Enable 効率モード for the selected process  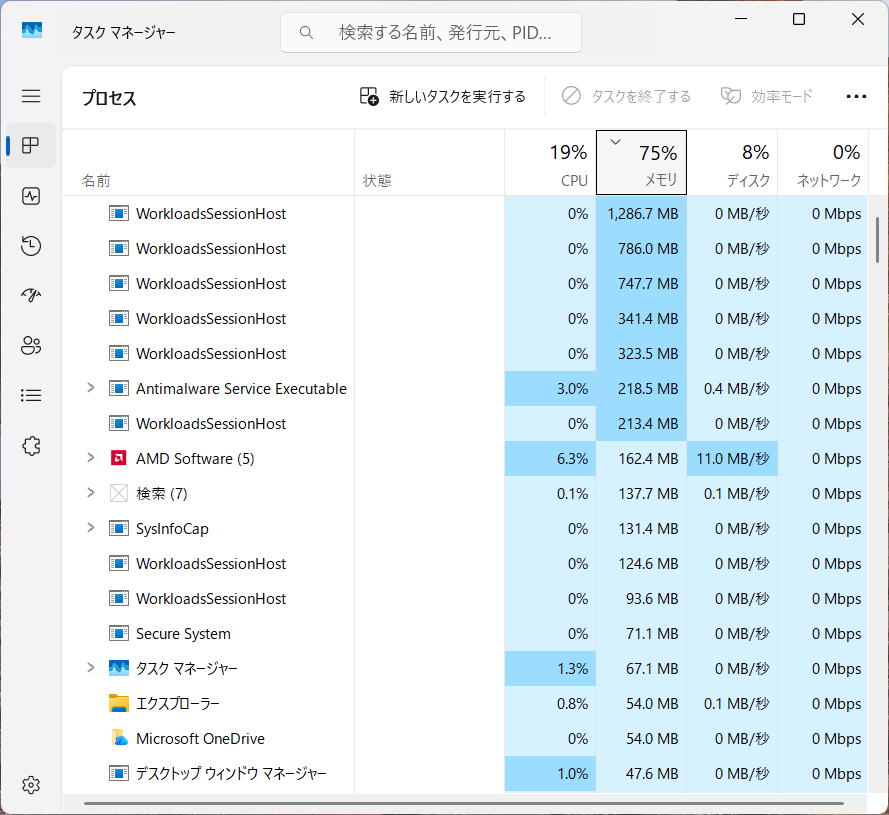click(x=766, y=96)
